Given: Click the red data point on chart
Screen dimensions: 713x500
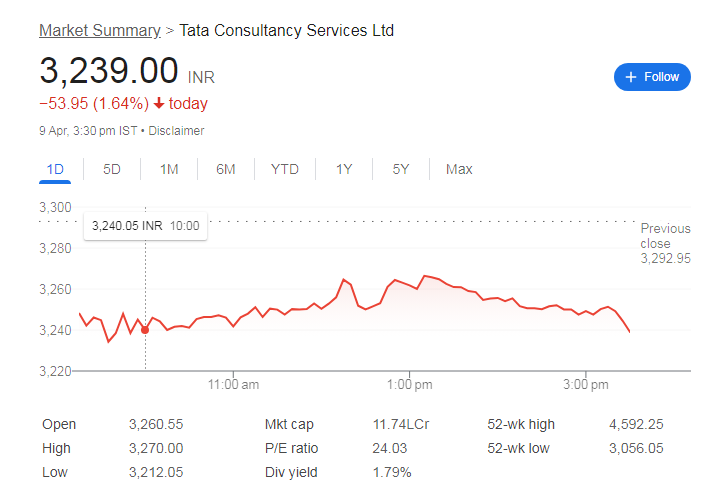Looking at the screenshot, I should (145, 330).
